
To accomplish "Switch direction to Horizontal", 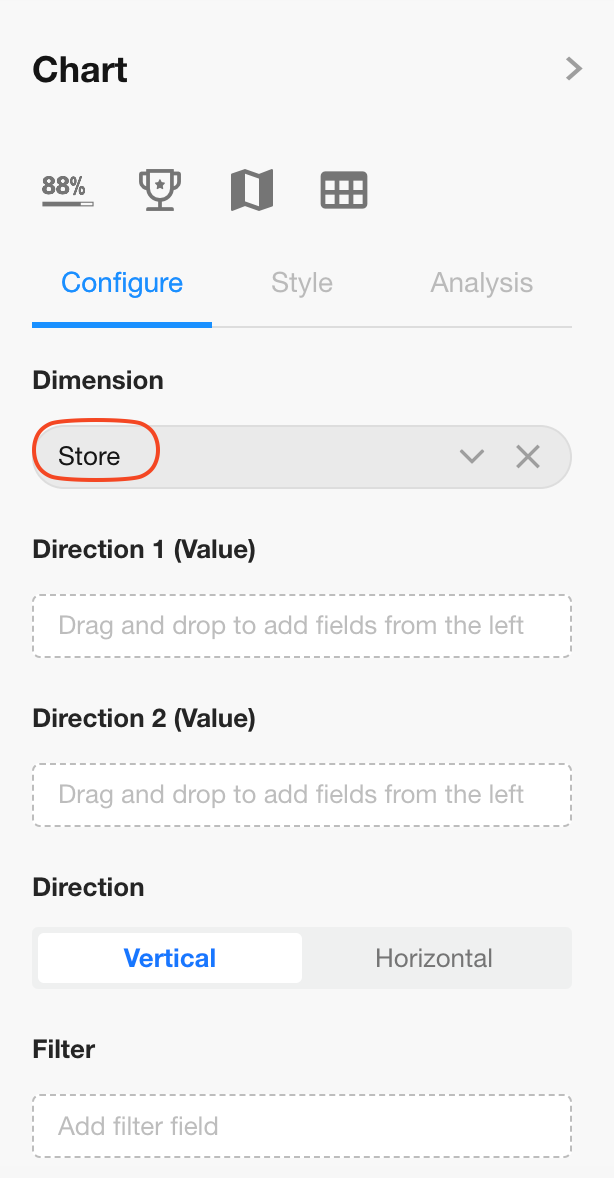I will tap(433, 958).
